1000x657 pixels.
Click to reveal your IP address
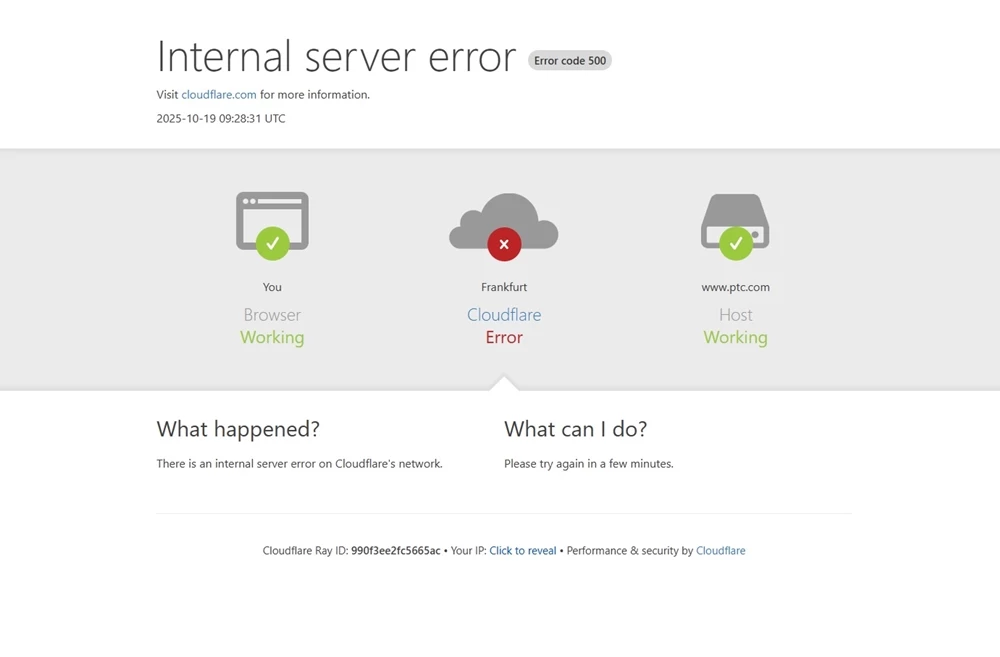coord(522,550)
